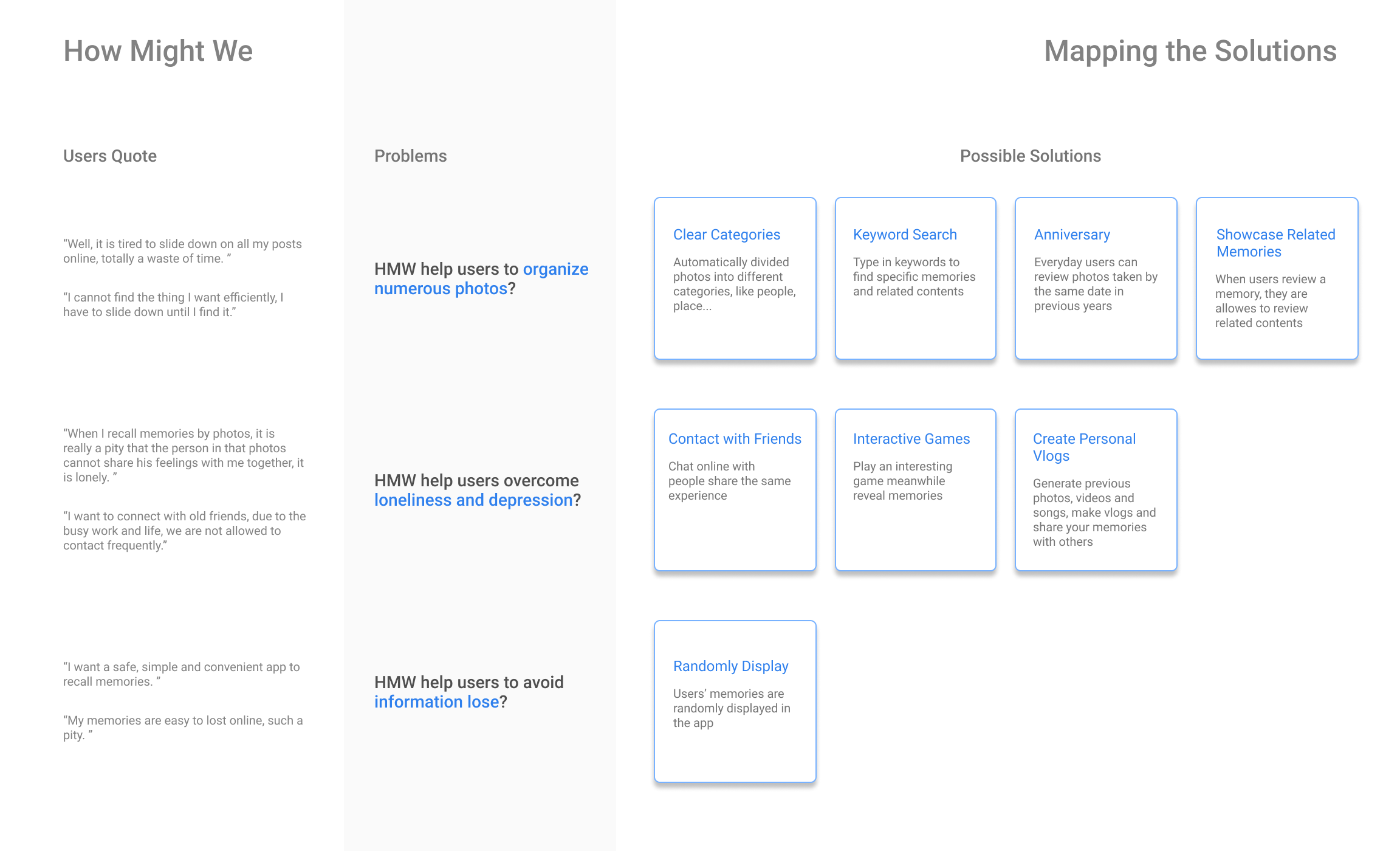
Task: Open the Create Personal Vlogs card
Action: click(x=1096, y=490)
